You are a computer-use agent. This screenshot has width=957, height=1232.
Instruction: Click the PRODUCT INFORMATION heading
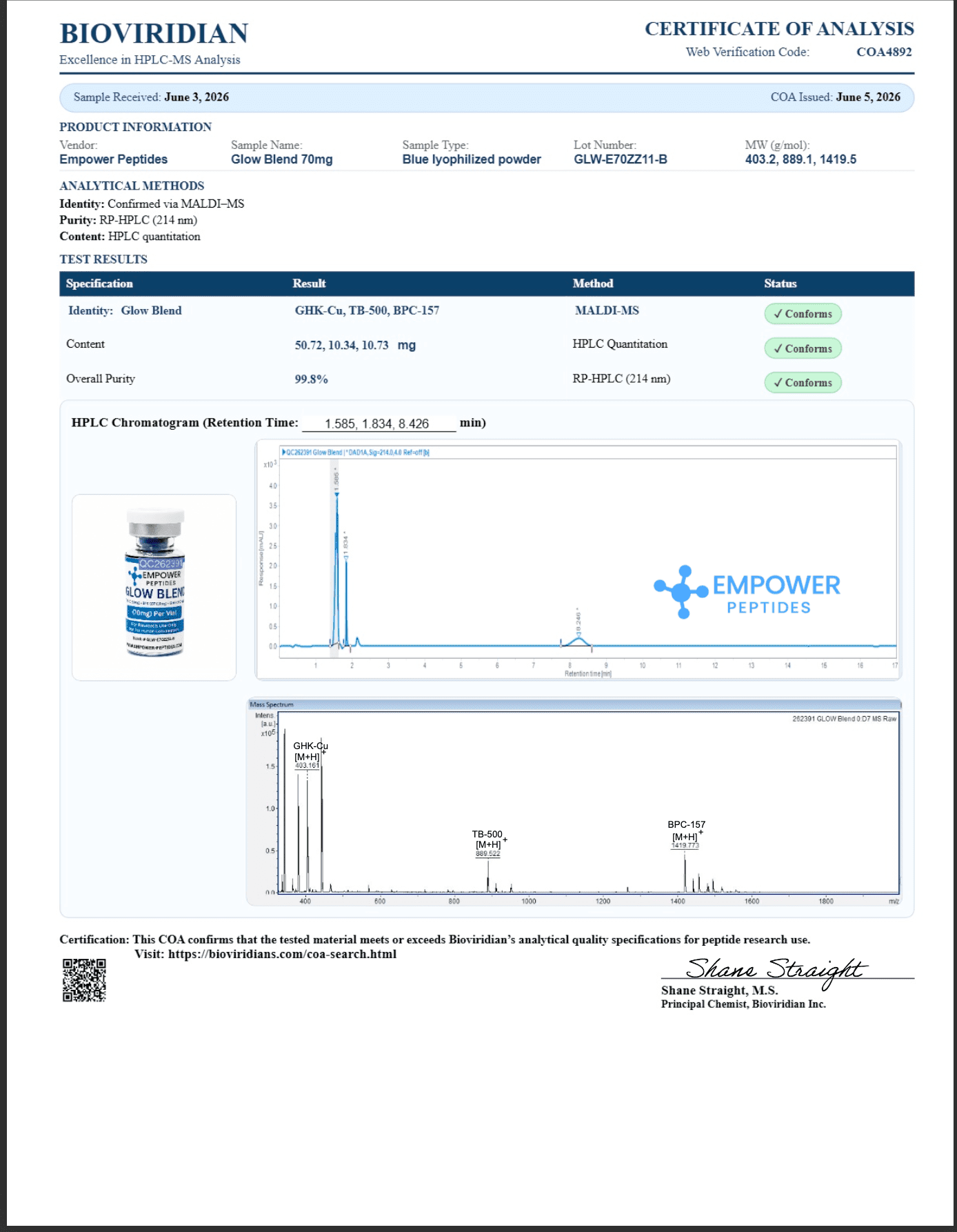click(x=135, y=127)
